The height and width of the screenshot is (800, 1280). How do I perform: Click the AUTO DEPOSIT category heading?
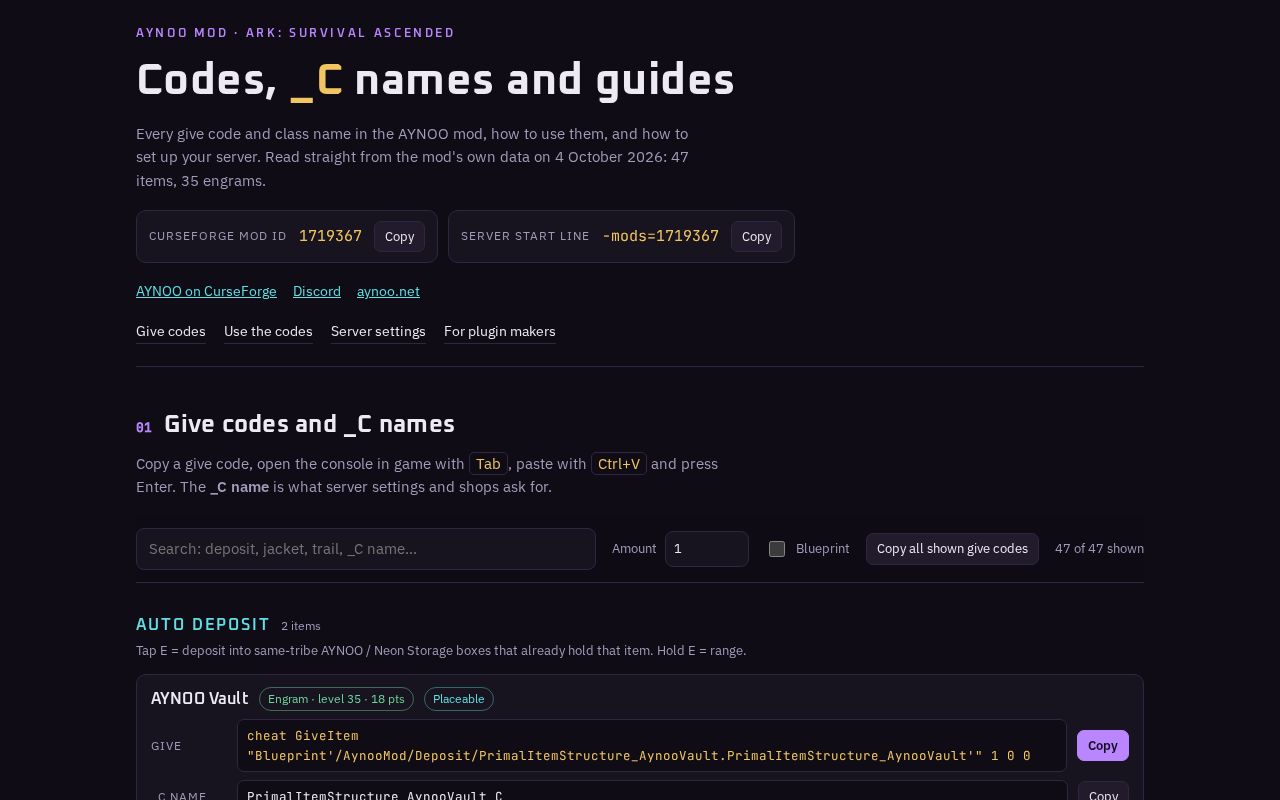click(203, 624)
